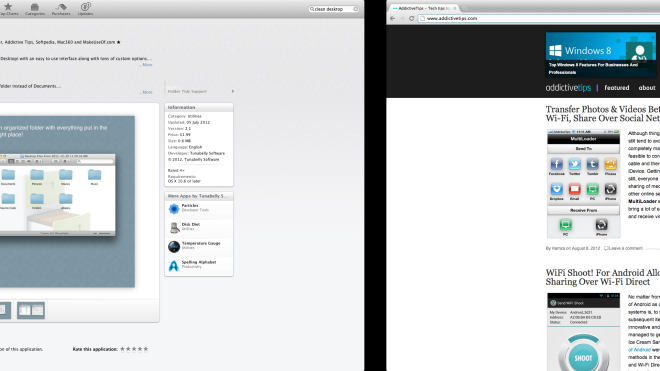
Task: Click the 'of Android' blue link text
Action: (x=639, y=350)
